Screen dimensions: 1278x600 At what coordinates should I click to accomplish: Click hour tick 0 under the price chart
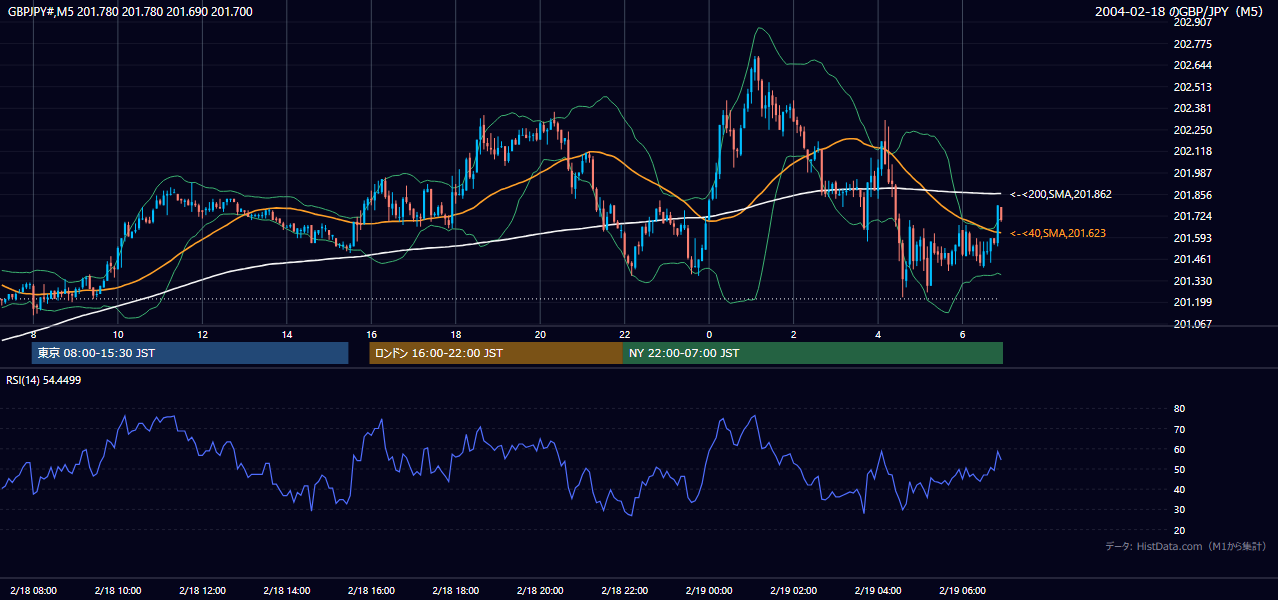click(709, 334)
